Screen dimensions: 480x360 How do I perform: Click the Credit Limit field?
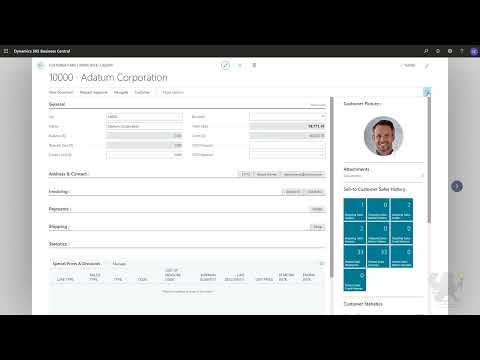pos(144,155)
